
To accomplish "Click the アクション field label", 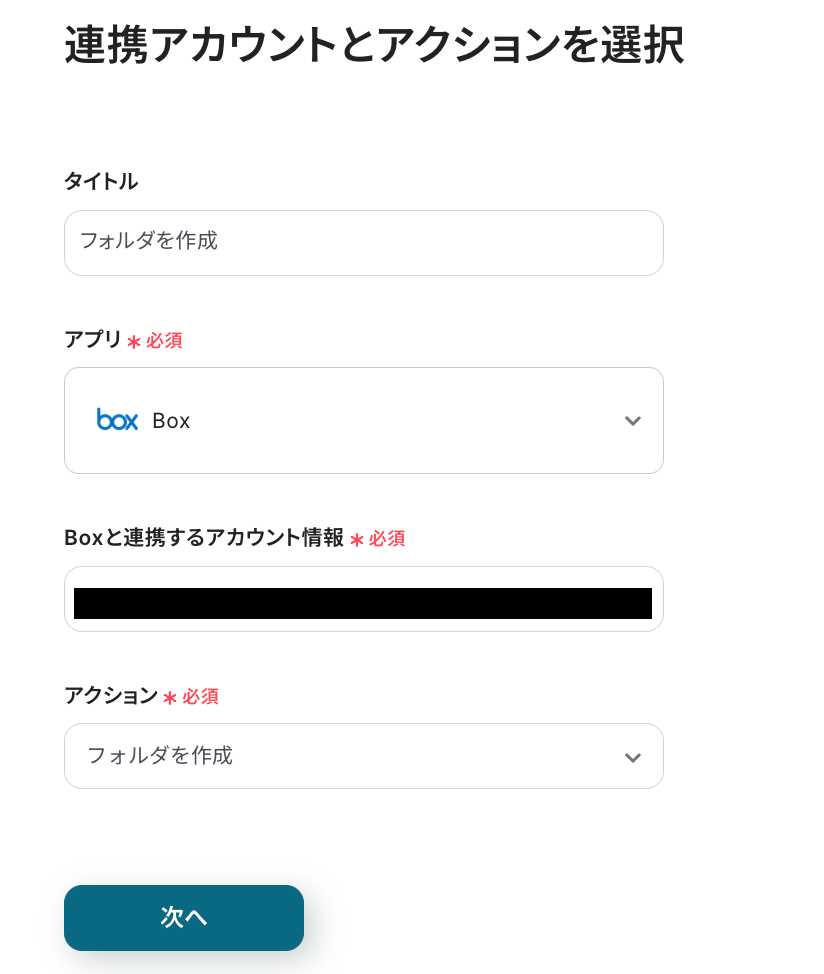I will (x=111, y=696).
